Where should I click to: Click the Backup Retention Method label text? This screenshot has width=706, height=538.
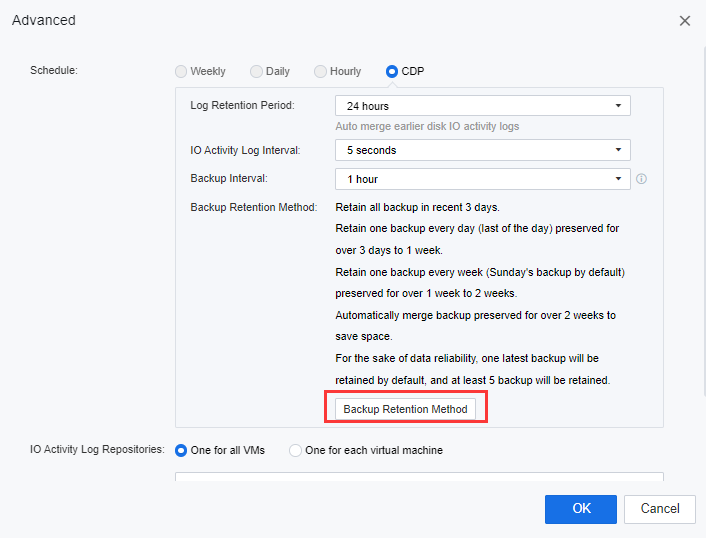[253, 208]
